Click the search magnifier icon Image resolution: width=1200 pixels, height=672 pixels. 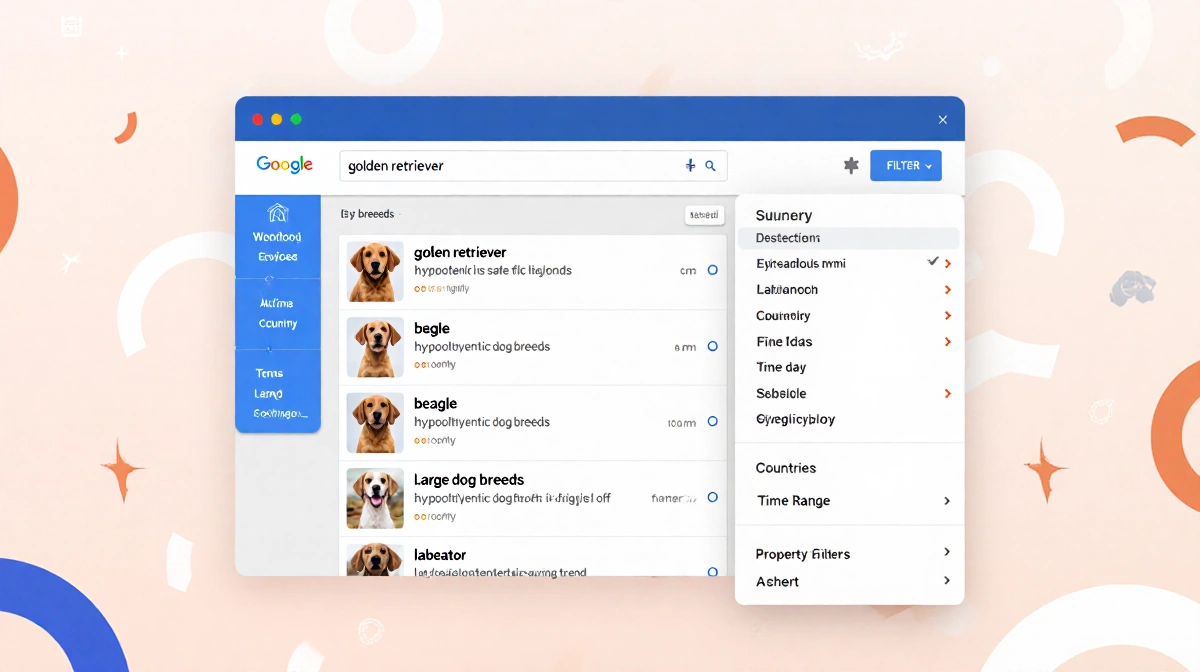pyautogui.click(x=710, y=165)
